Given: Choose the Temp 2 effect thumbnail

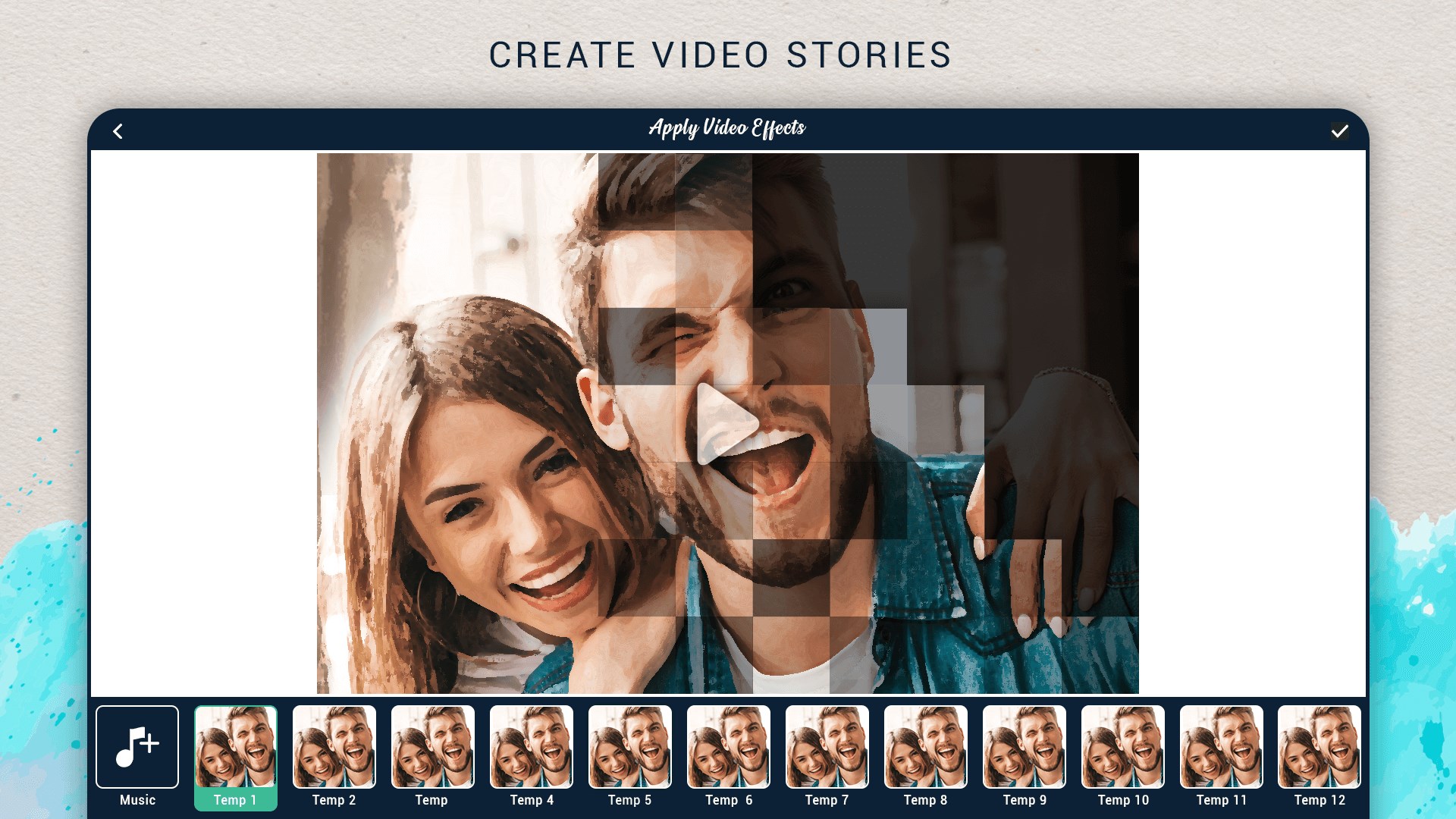Looking at the screenshot, I should pos(334,747).
